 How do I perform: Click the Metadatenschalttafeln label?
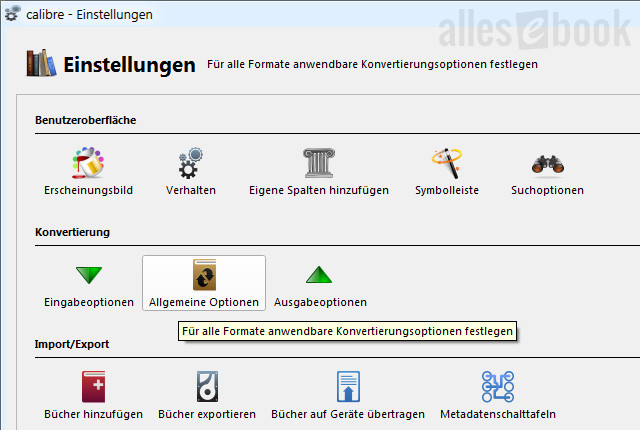[x=498, y=414]
